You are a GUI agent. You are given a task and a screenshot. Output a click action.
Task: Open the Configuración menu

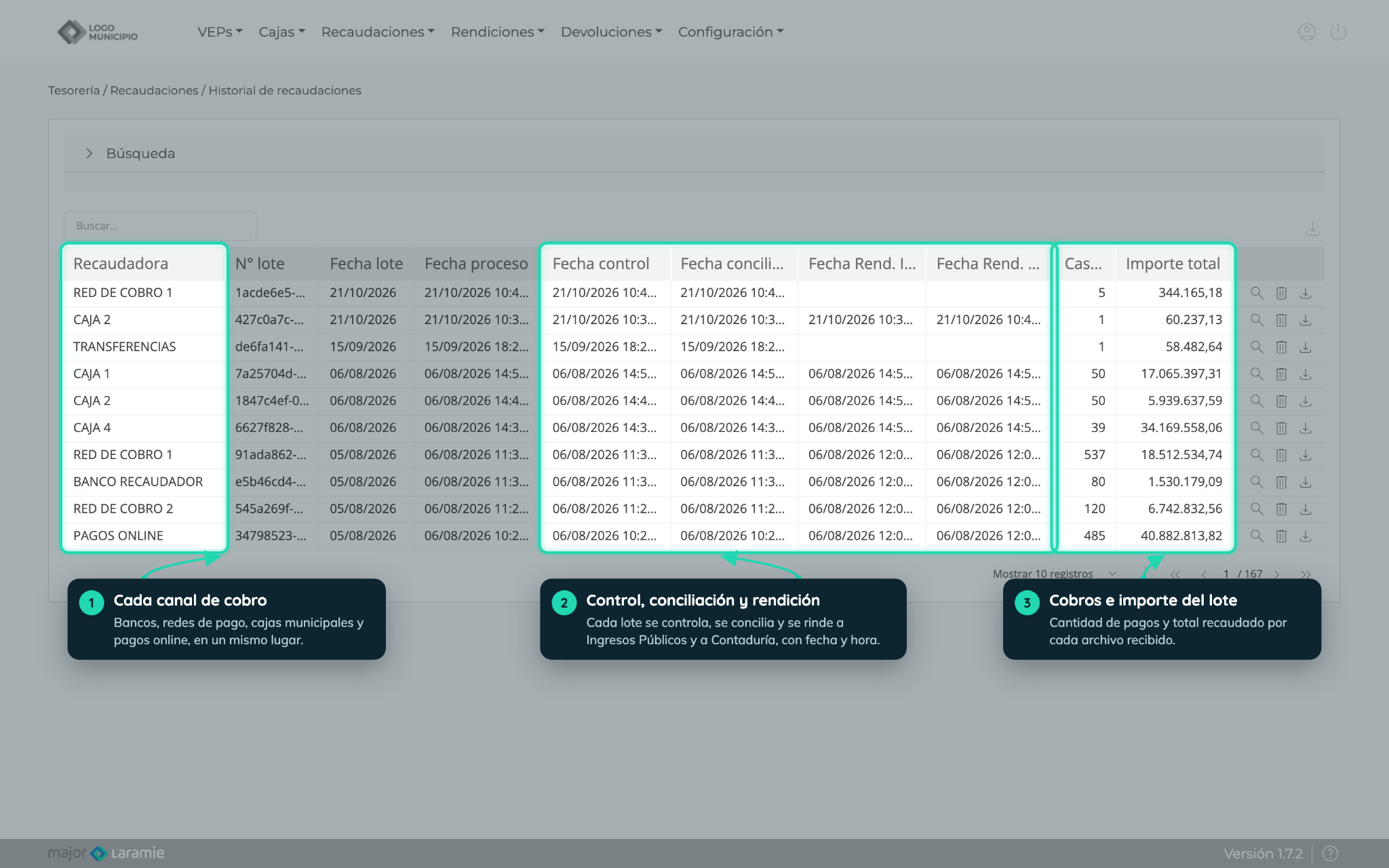point(730,32)
